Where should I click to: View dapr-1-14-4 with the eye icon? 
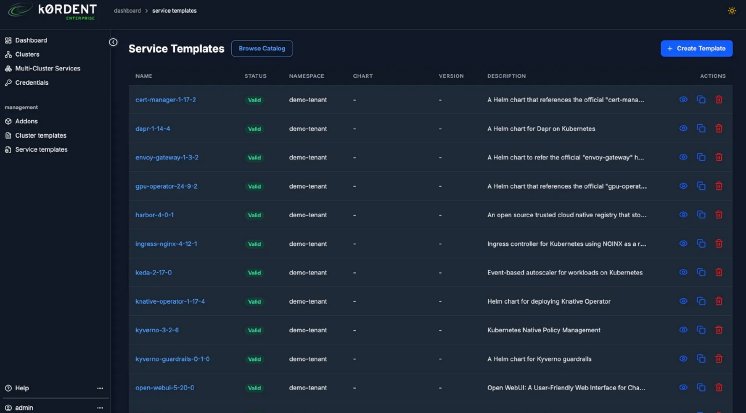tap(683, 128)
